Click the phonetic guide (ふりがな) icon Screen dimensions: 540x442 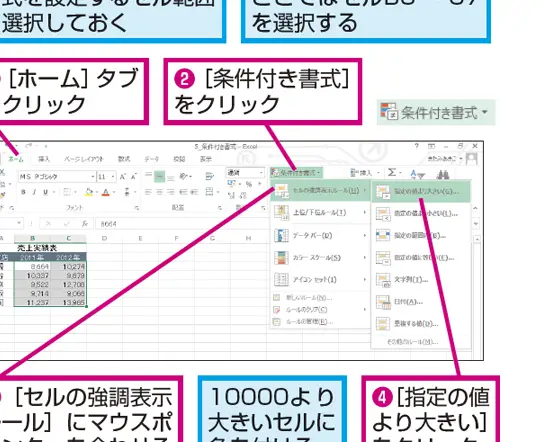(x=127, y=192)
